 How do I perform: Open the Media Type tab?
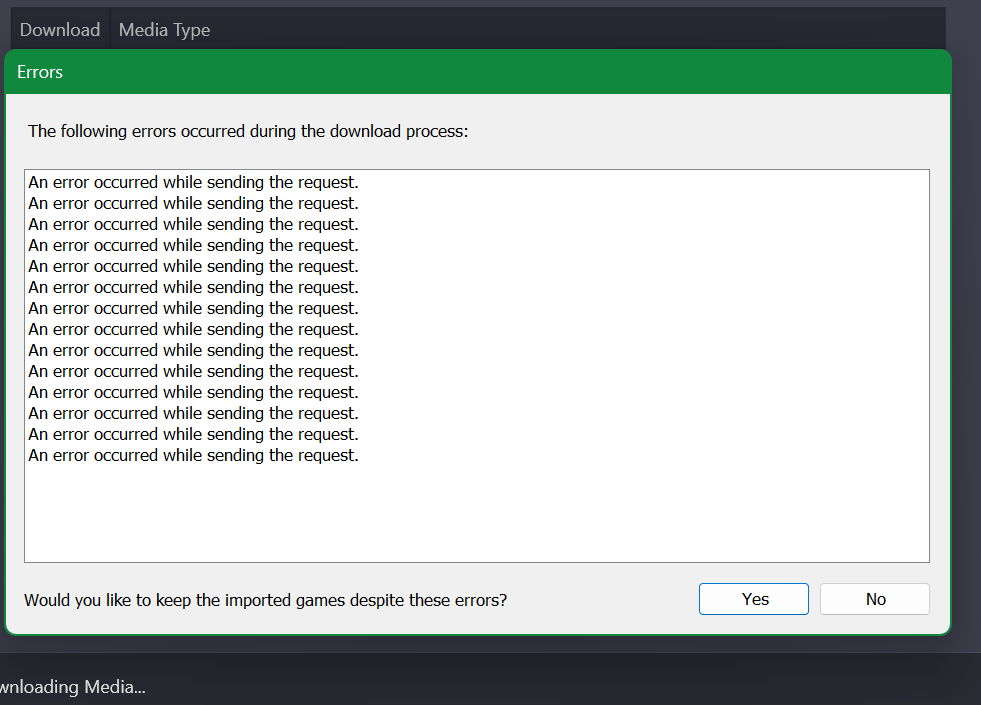(164, 29)
